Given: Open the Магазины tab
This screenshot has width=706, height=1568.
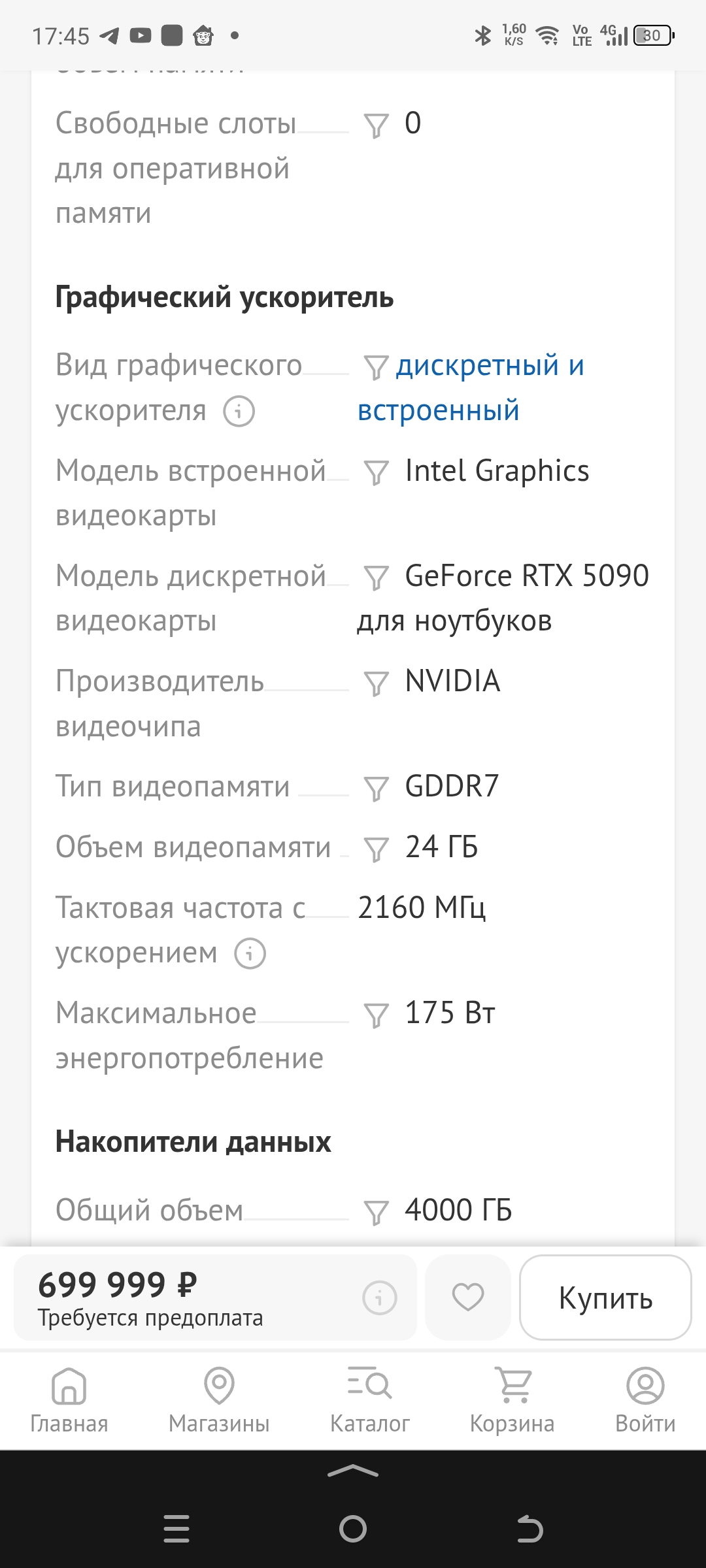Looking at the screenshot, I should [x=219, y=1401].
